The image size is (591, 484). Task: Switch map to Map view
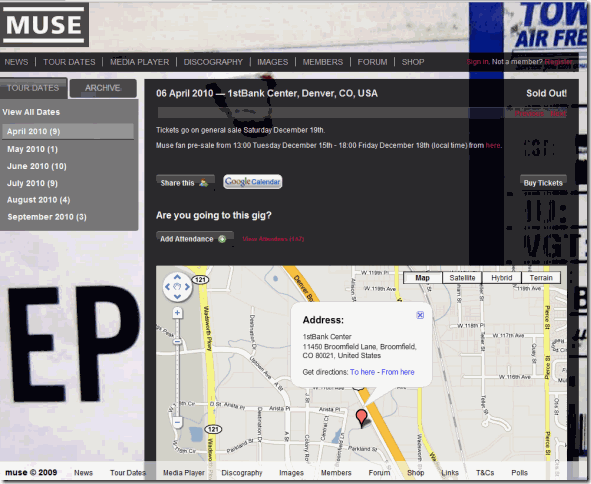coord(423,278)
